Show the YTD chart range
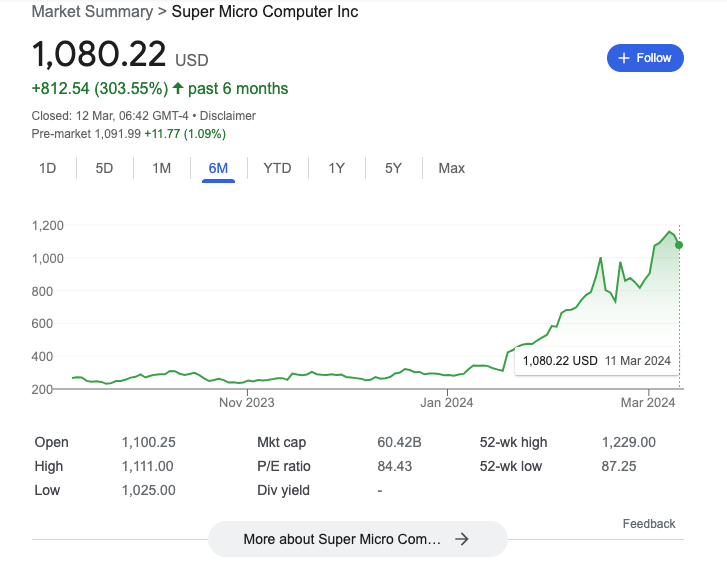The image size is (727, 566). pos(277,168)
